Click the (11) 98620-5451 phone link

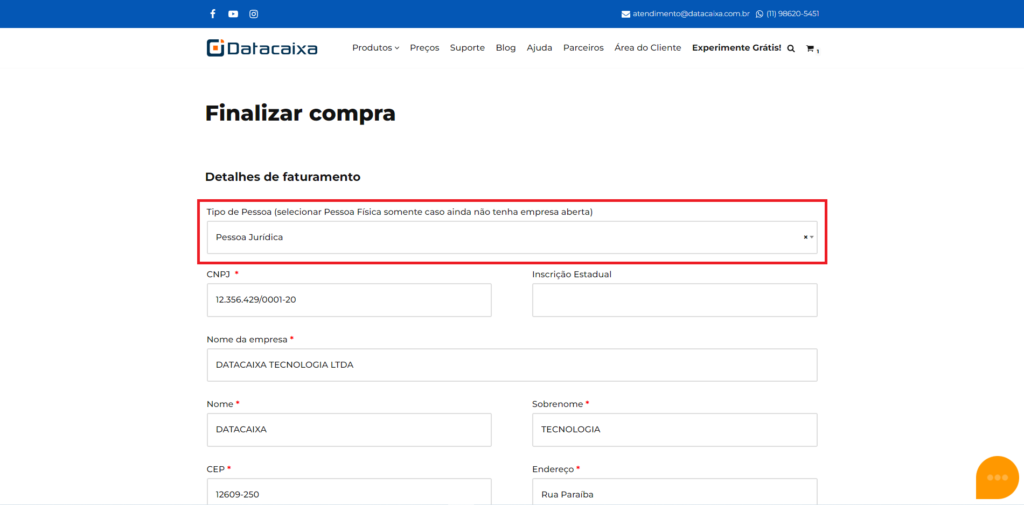coord(793,14)
